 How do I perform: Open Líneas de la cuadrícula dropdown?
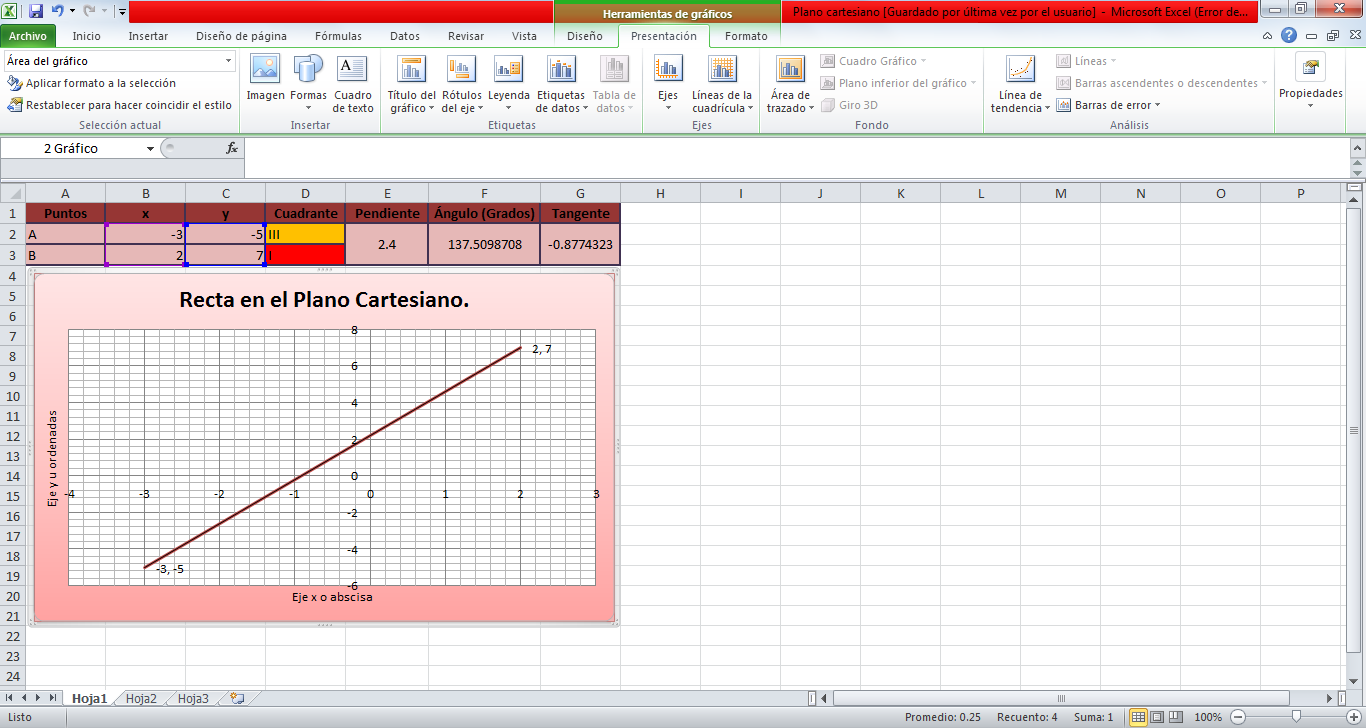(x=723, y=84)
